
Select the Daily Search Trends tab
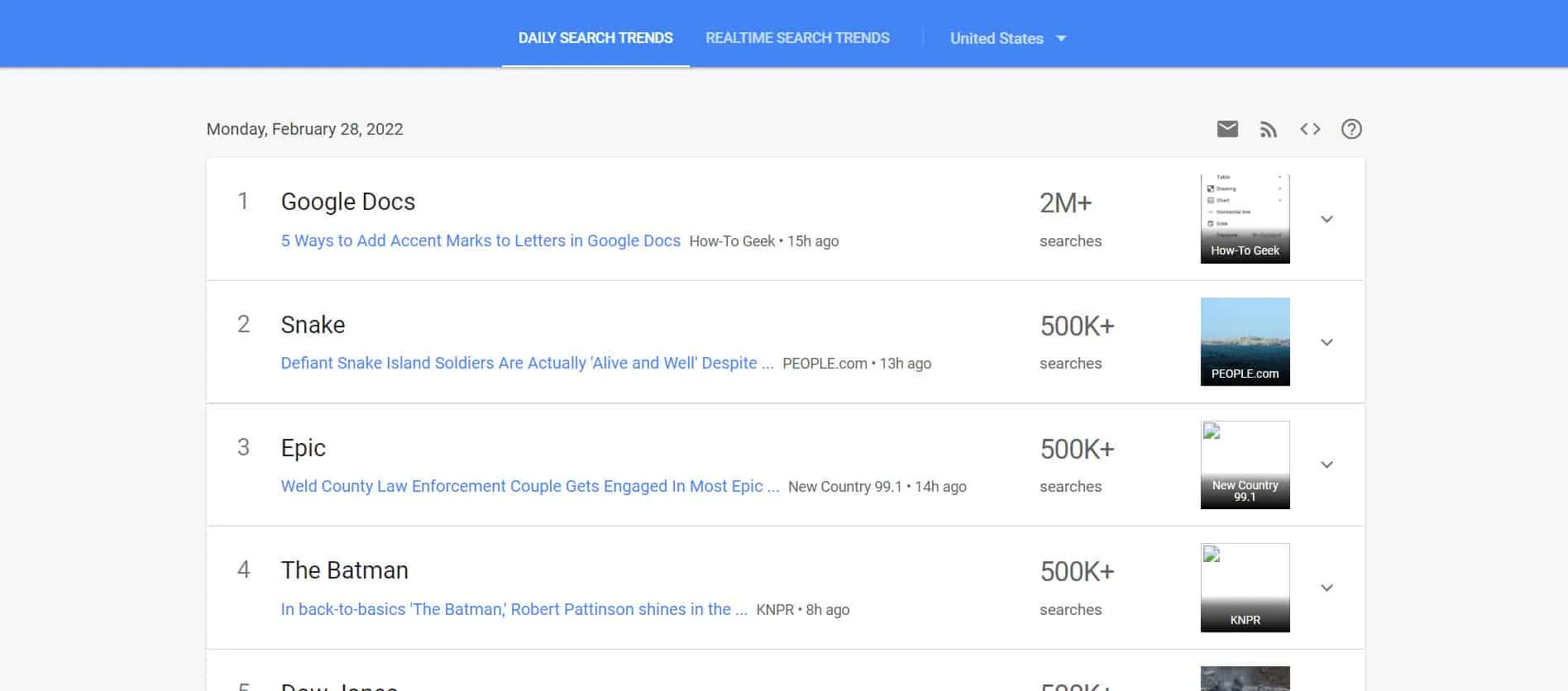pyautogui.click(x=595, y=38)
